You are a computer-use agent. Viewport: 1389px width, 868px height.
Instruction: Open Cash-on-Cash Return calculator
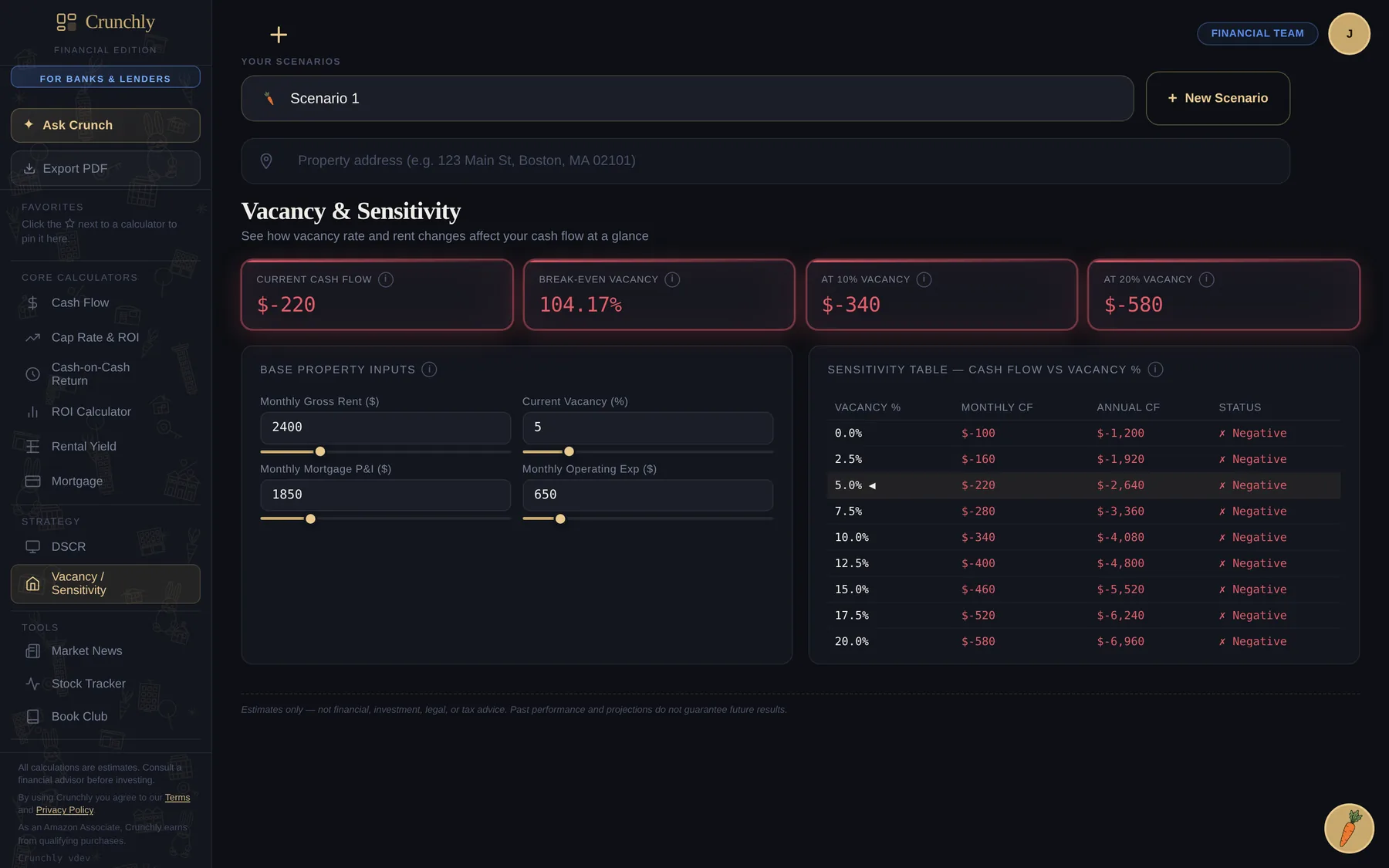105,374
